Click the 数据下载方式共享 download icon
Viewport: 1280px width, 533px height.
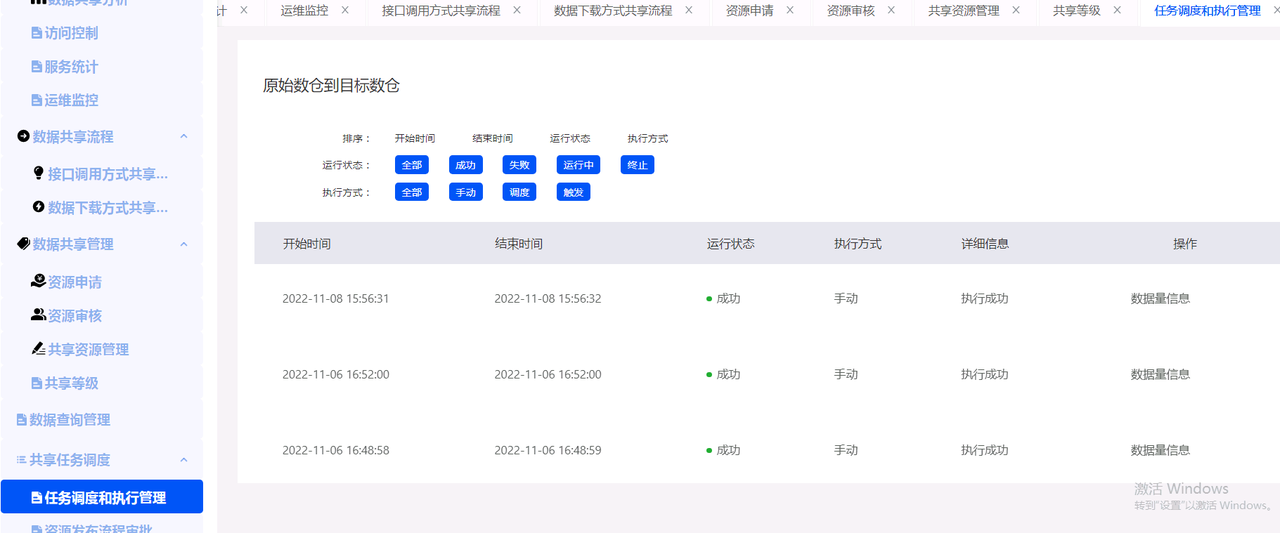point(39,207)
